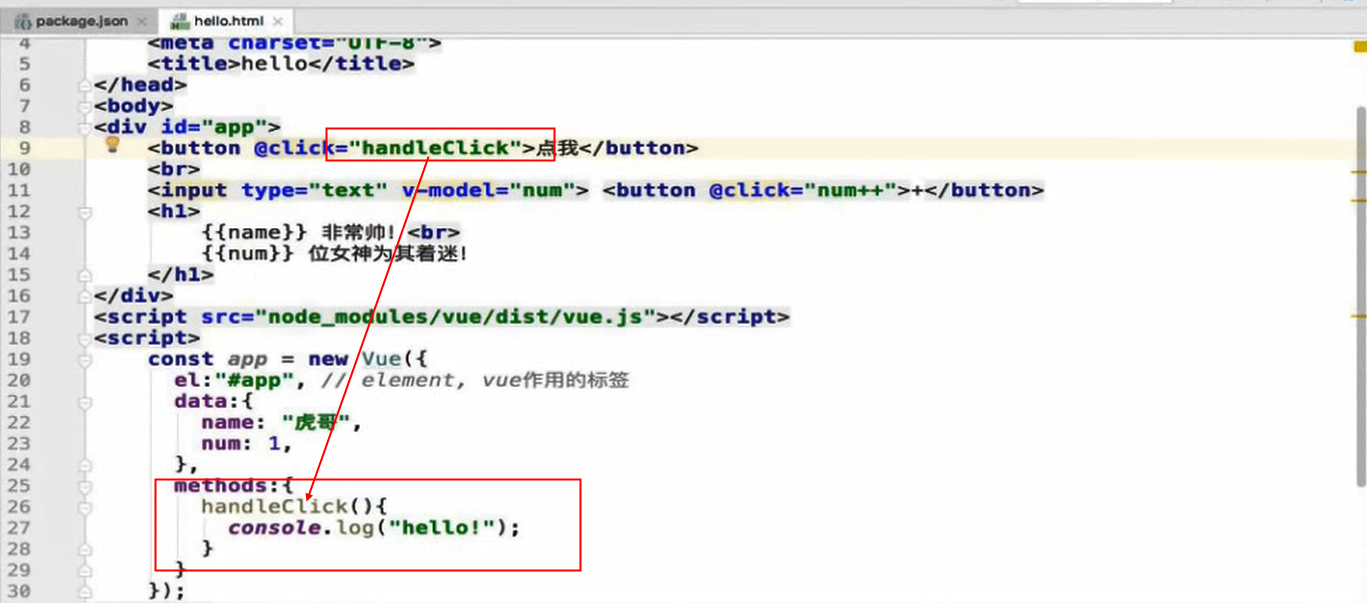Close the package.json editor tab
1367x603 pixels.
(141, 21)
